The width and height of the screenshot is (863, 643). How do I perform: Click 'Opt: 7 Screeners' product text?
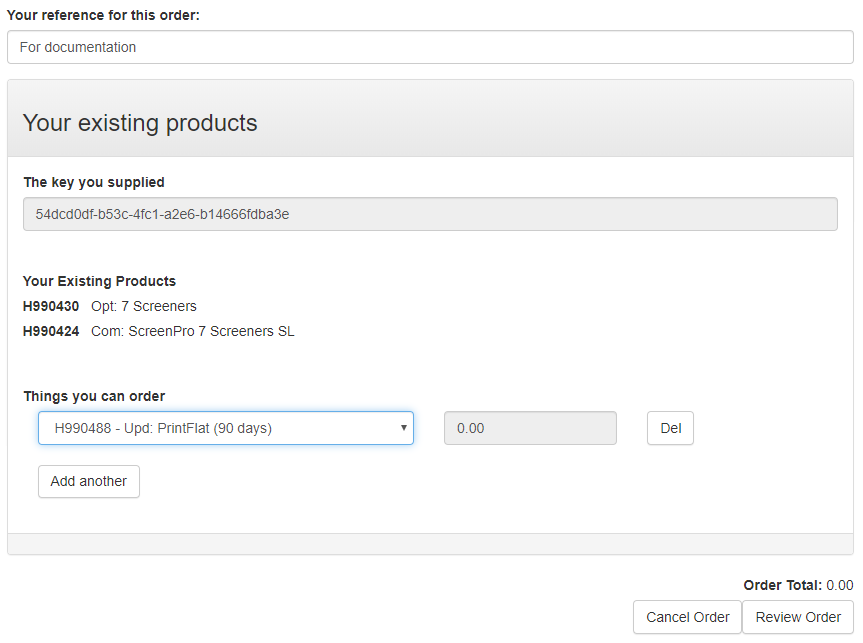point(144,306)
